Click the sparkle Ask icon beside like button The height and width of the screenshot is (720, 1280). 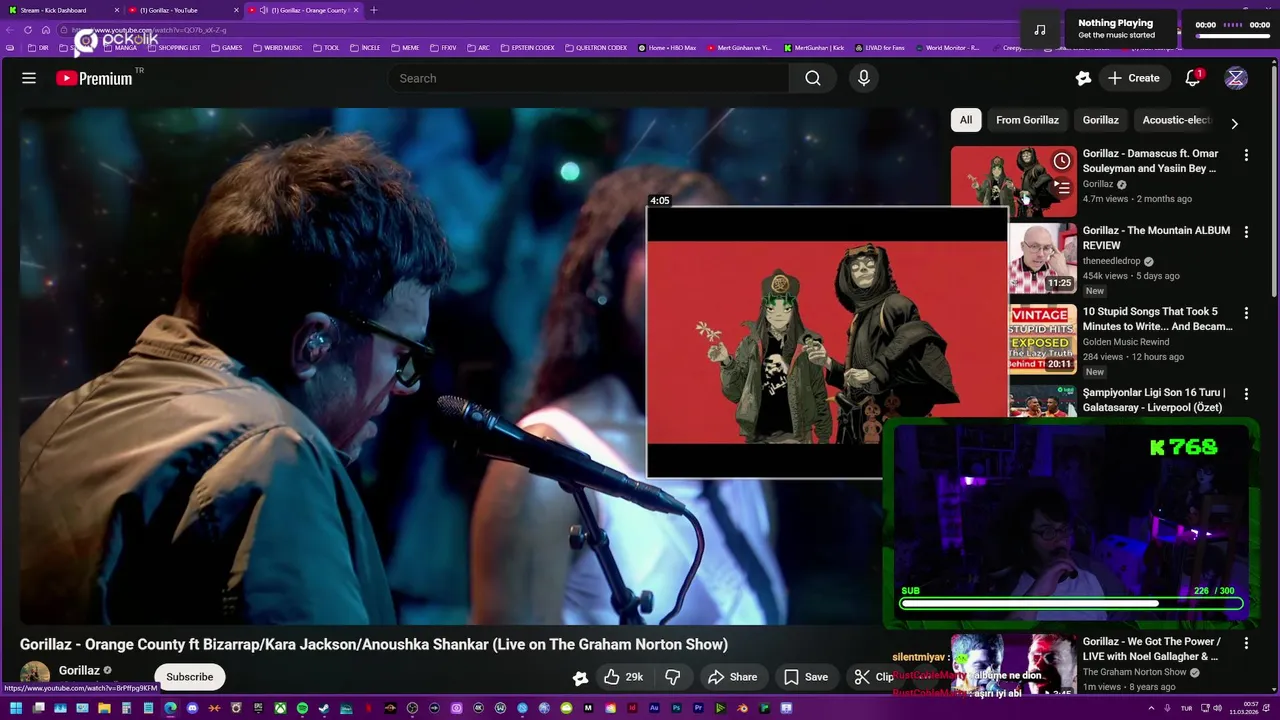point(580,677)
